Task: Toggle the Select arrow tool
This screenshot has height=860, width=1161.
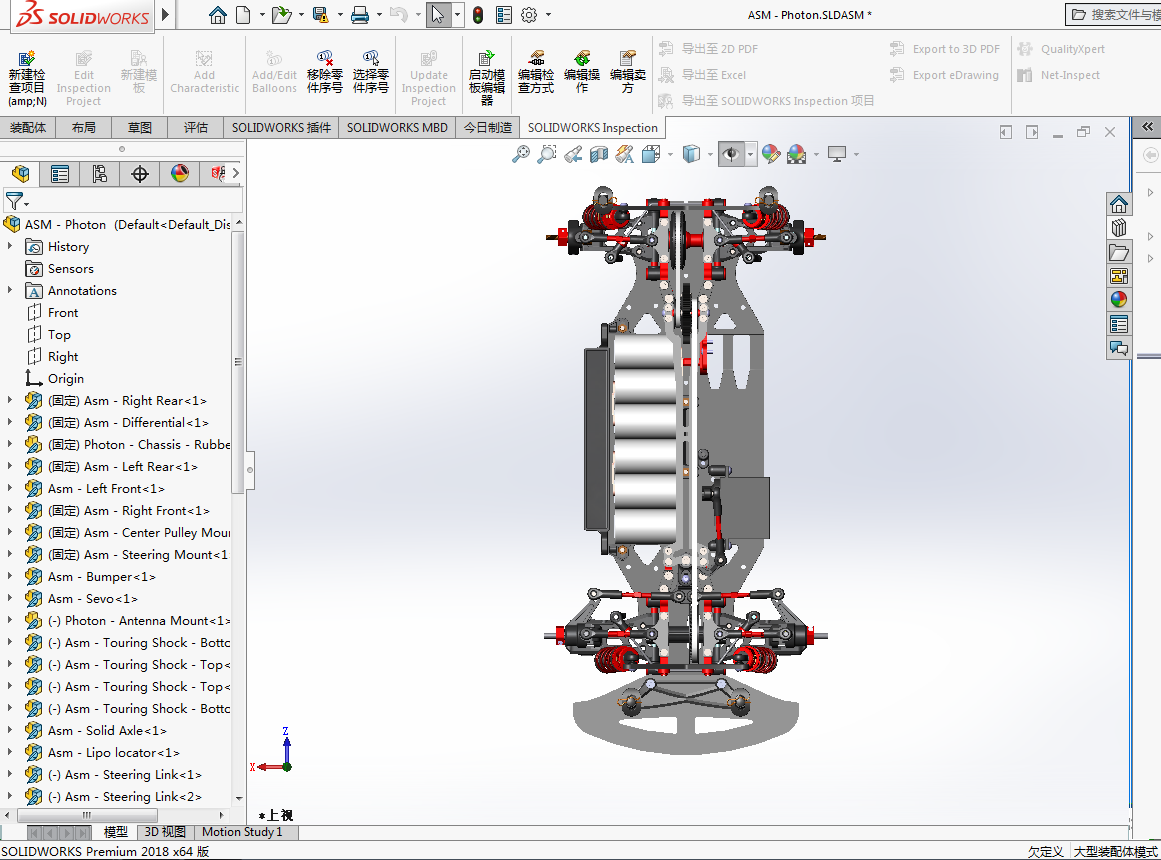Action: coord(437,15)
